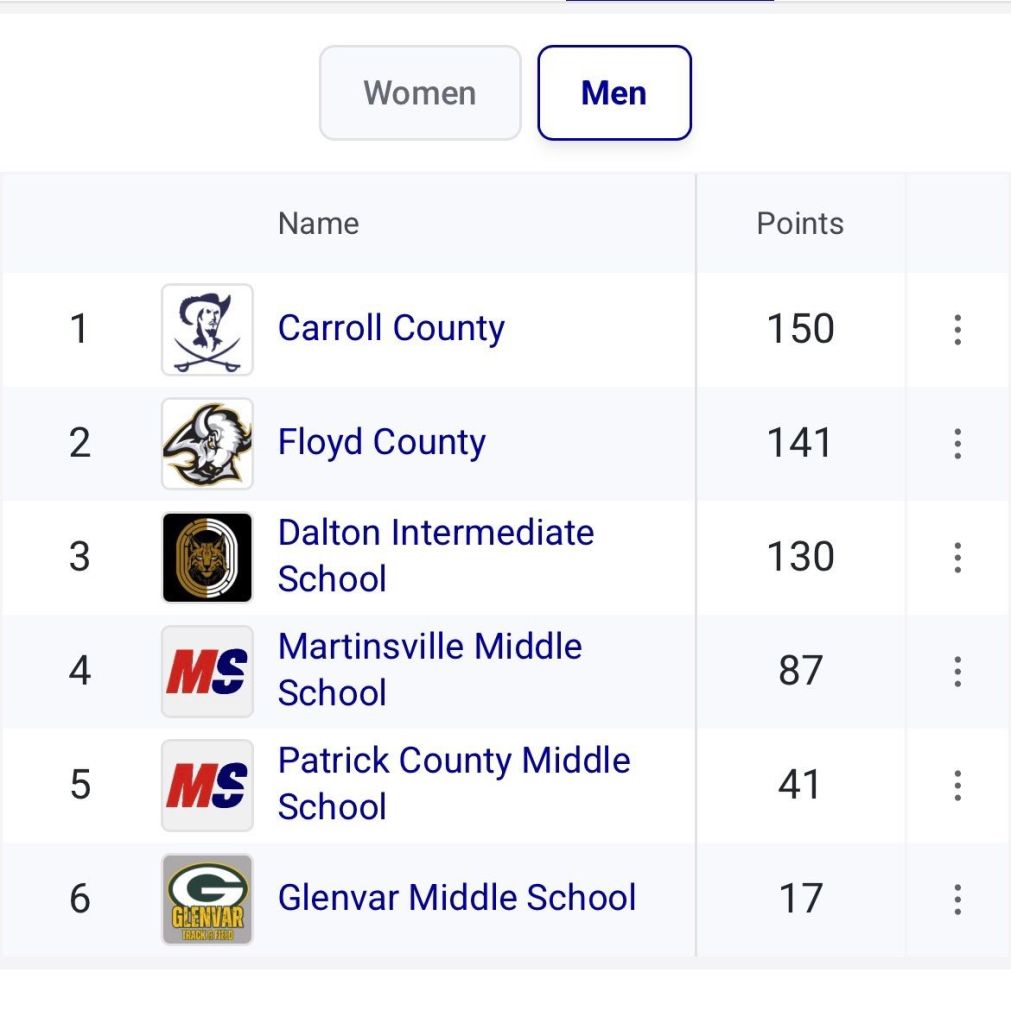1011x1023 pixels.
Task: Open three-dot menu for Martinsville Middle School
Action: [957, 671]
